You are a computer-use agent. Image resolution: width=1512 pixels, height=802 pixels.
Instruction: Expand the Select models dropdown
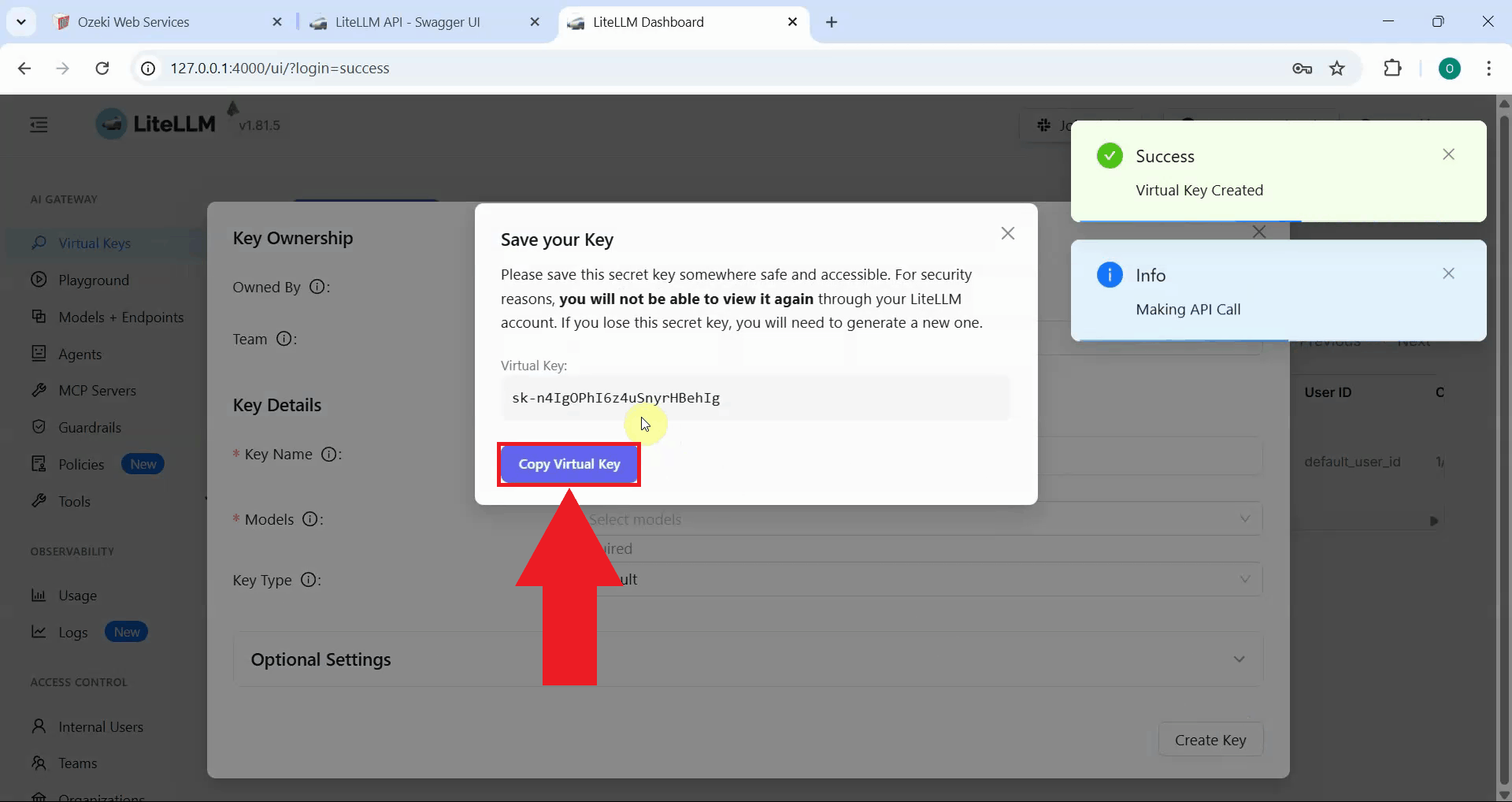point(1244,519)
